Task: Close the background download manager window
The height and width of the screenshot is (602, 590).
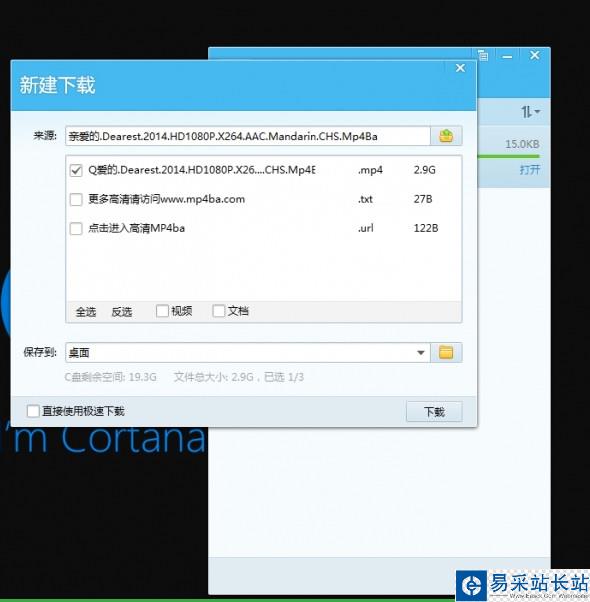Action: coord(534,56)
